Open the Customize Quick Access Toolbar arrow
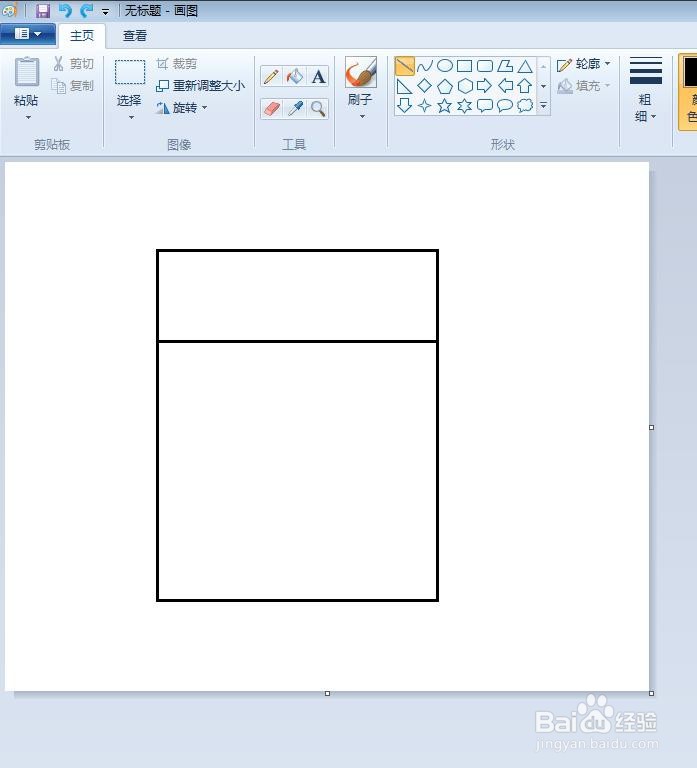697x768 pixels. tap(105, 11)
